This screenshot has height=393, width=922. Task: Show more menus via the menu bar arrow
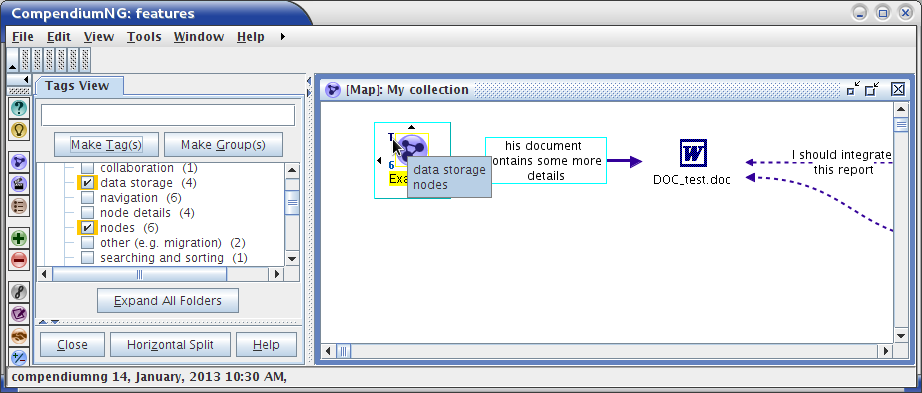283,36
